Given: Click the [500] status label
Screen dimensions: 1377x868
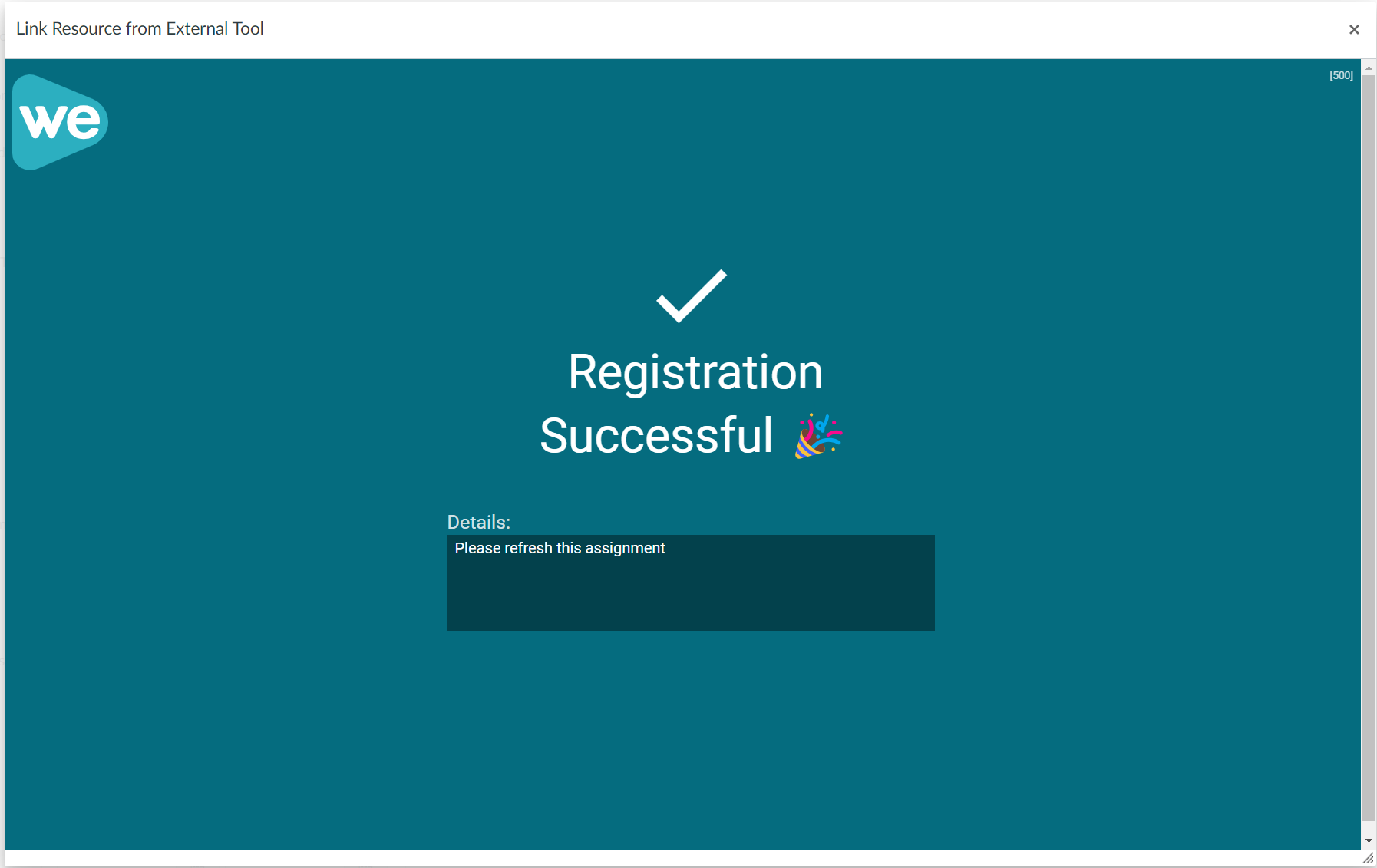Looking at the screenshot, I should 1341,75.
